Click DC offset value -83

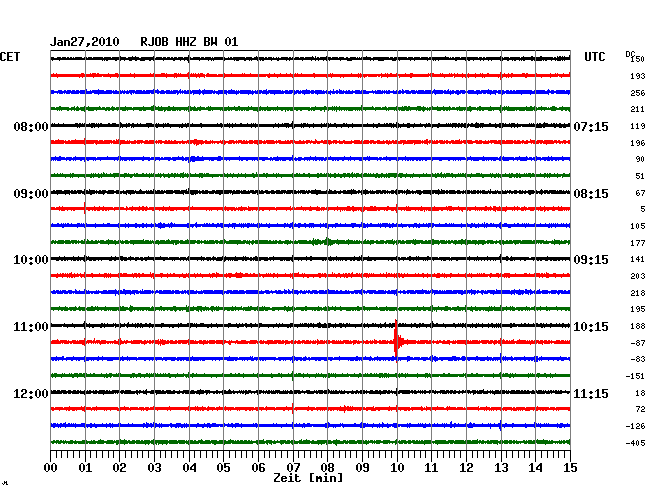(x=638, y=359)
